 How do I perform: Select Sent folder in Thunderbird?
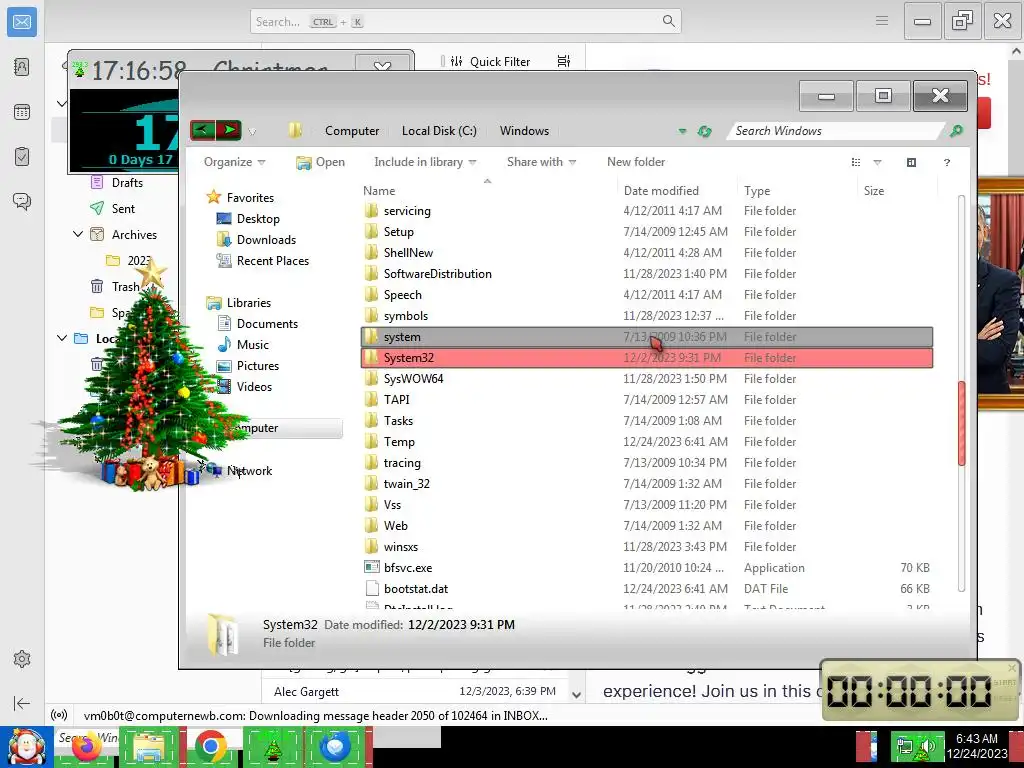[x=123, y=208]
